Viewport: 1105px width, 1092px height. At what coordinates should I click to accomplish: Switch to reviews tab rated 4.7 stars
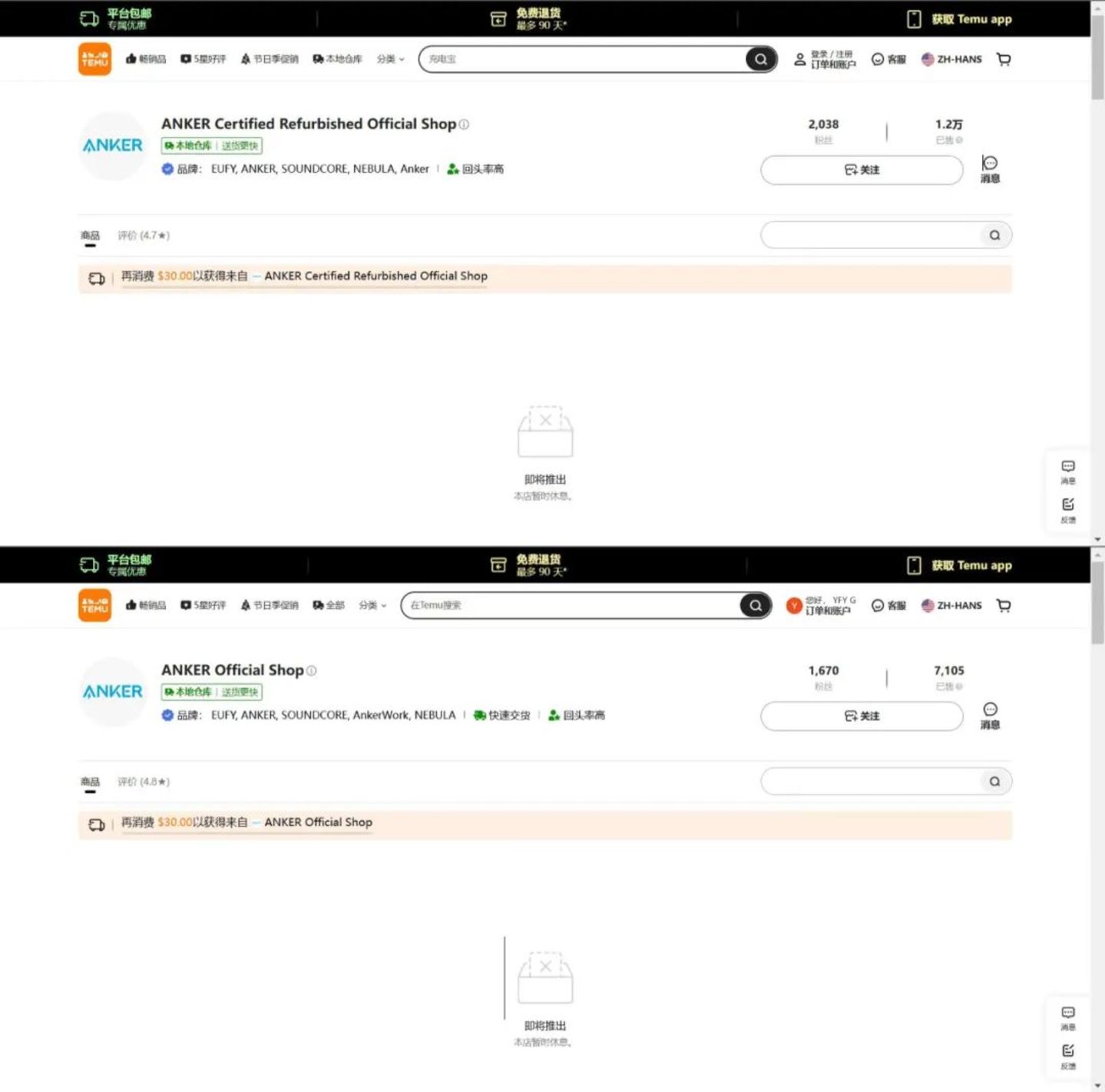(144, 236)
